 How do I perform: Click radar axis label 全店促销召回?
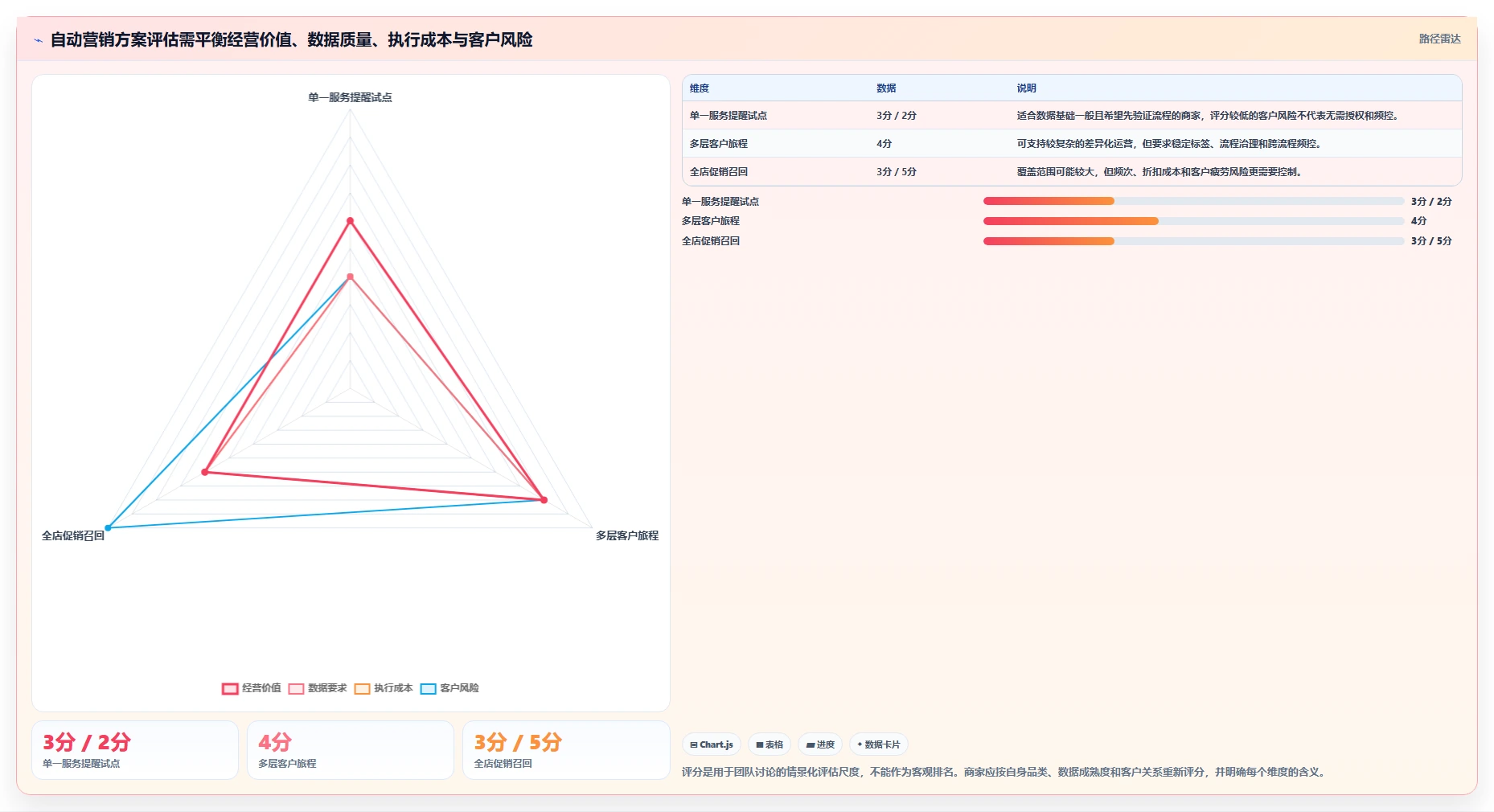click(73, 535)
